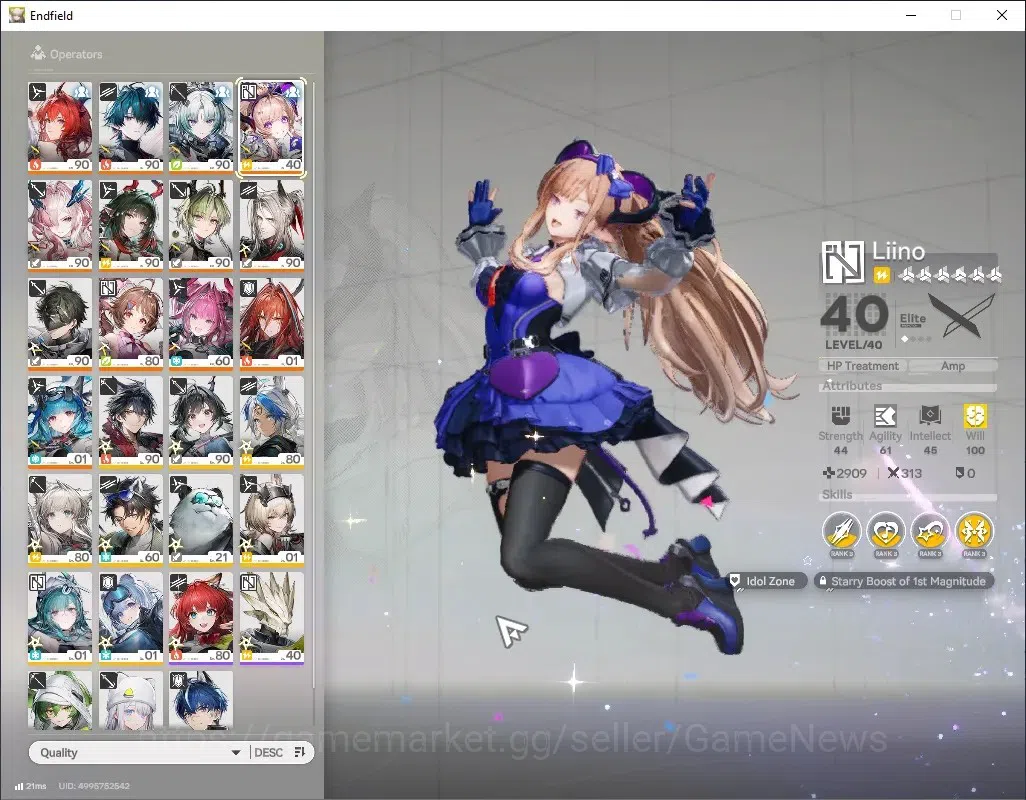
Task: Select the red-haired fox-eared operator level 80
Action: point(201,618)
